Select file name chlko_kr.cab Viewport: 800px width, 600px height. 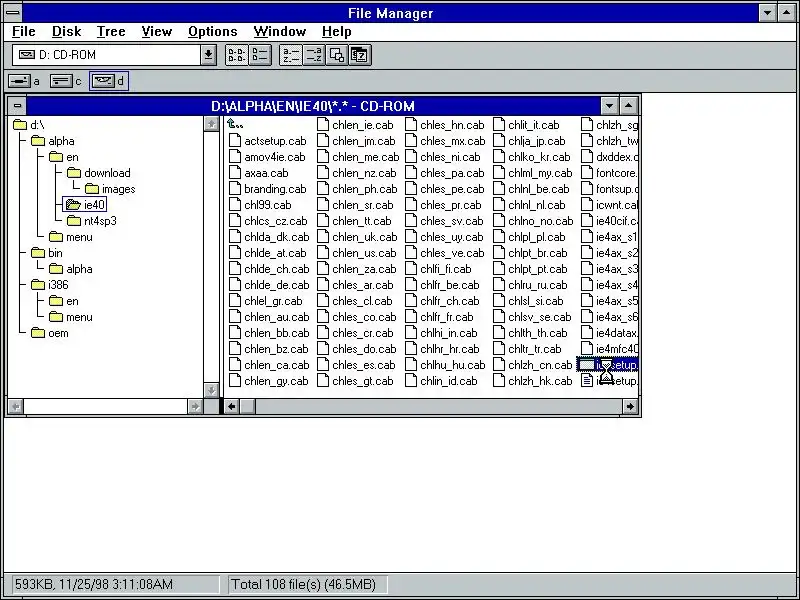point(539,157)
